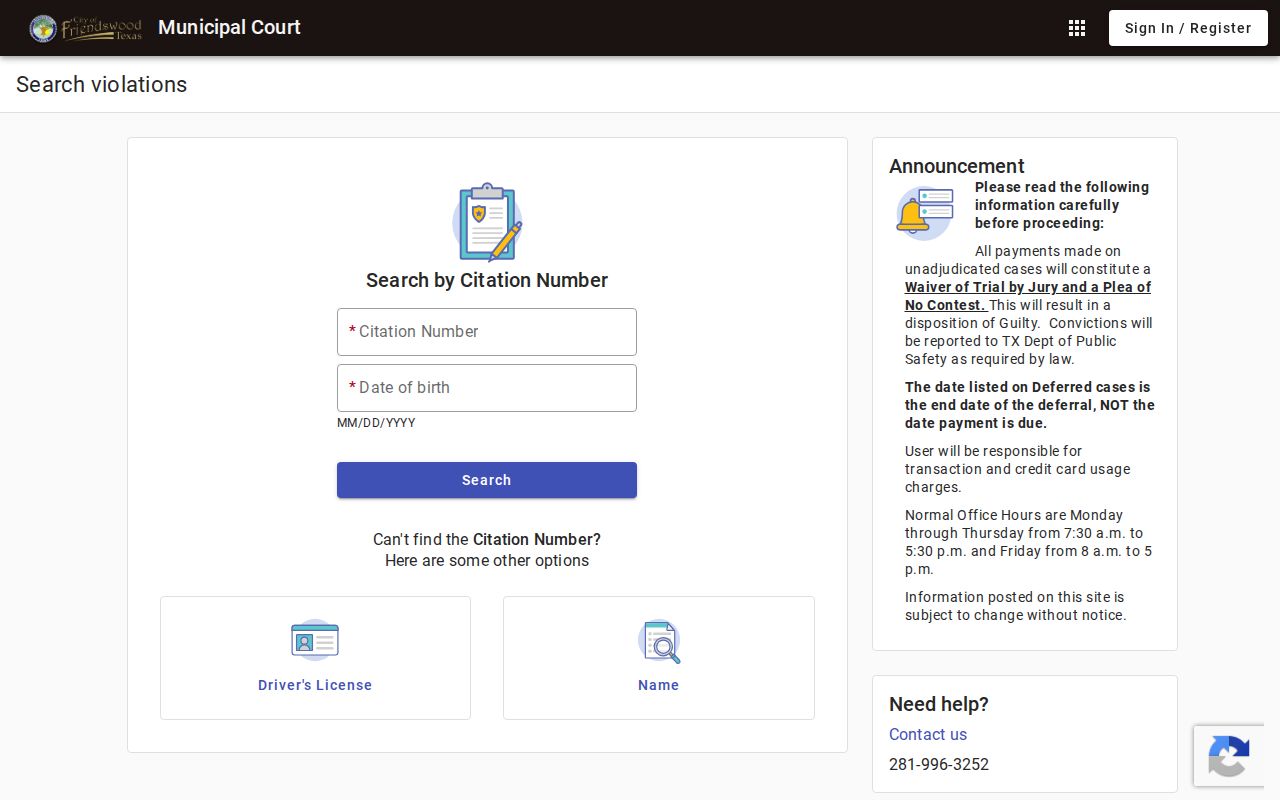Click the clipboard citation icon
The height and width of the screenshot is (800, 1280).
487,222
